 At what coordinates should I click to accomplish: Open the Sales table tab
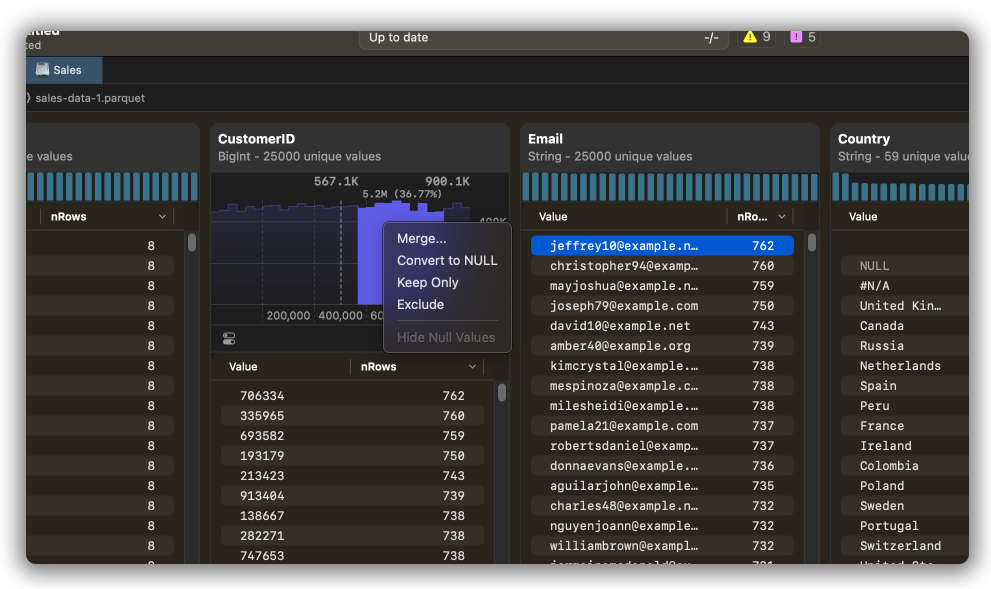[x=64, y=70]
